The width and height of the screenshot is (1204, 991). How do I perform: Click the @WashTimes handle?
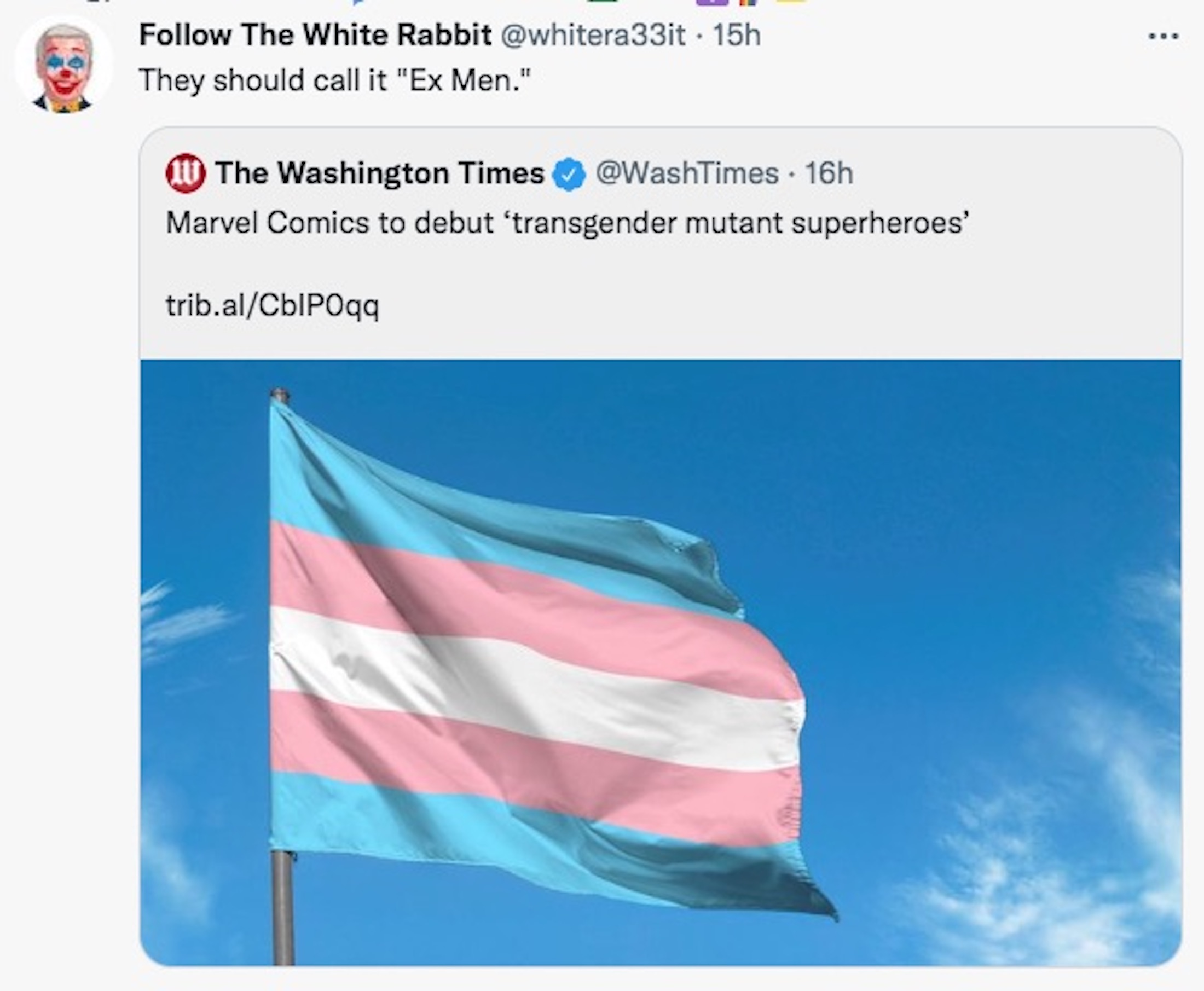[x=687, y=173]
